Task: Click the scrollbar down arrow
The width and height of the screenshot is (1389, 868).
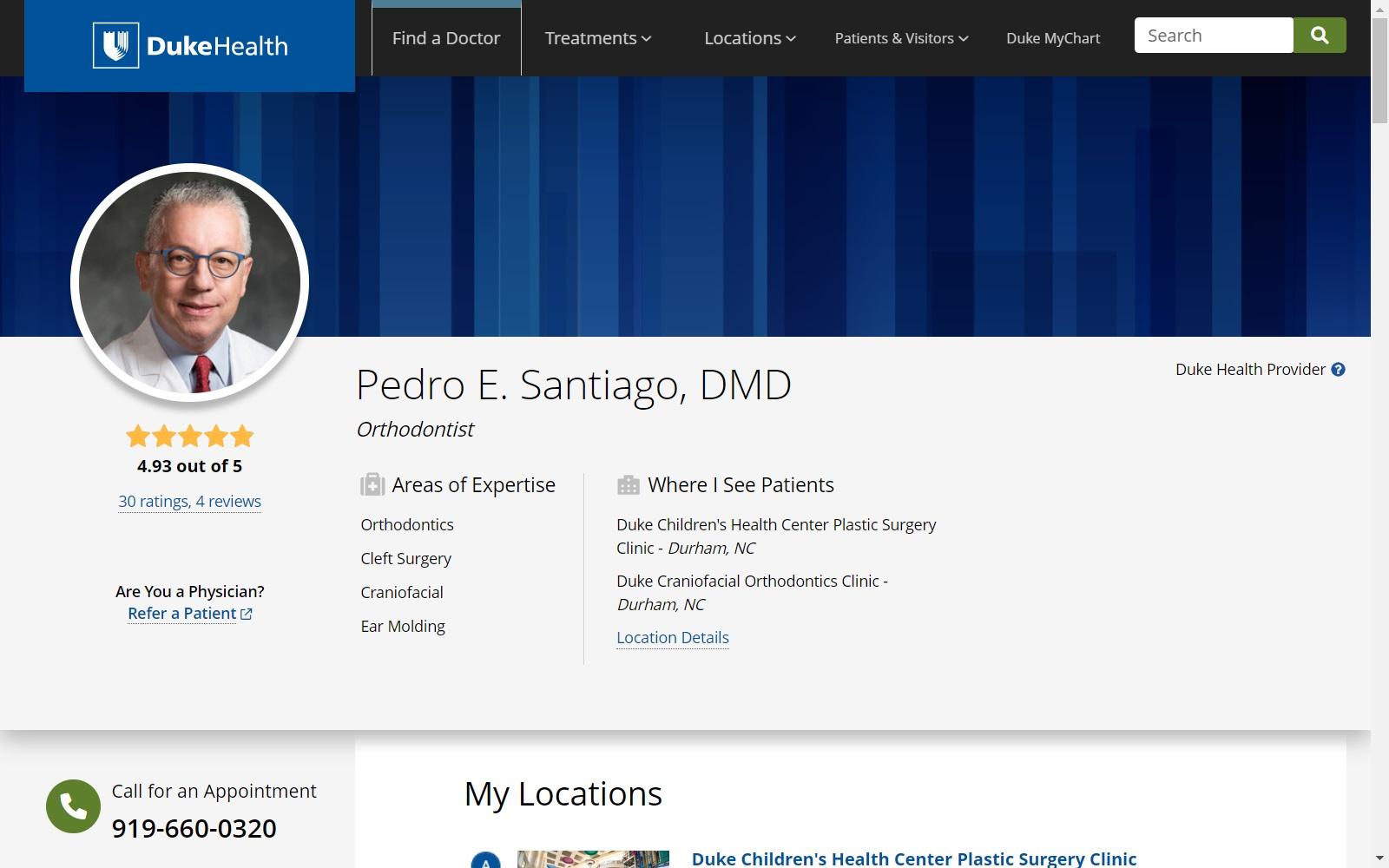Action: tap(1379, 859)
